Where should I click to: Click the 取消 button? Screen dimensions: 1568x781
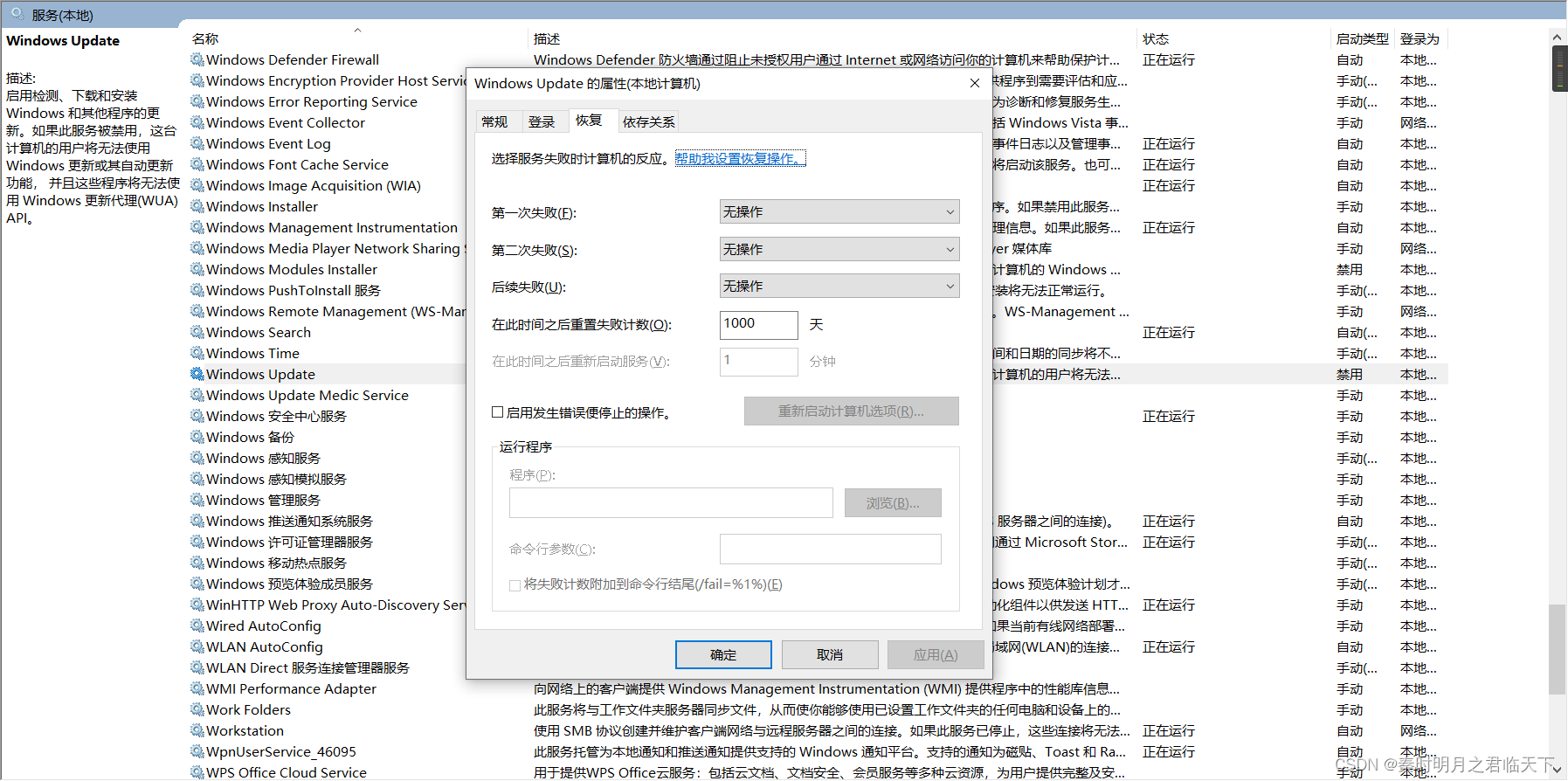point(830,654)
